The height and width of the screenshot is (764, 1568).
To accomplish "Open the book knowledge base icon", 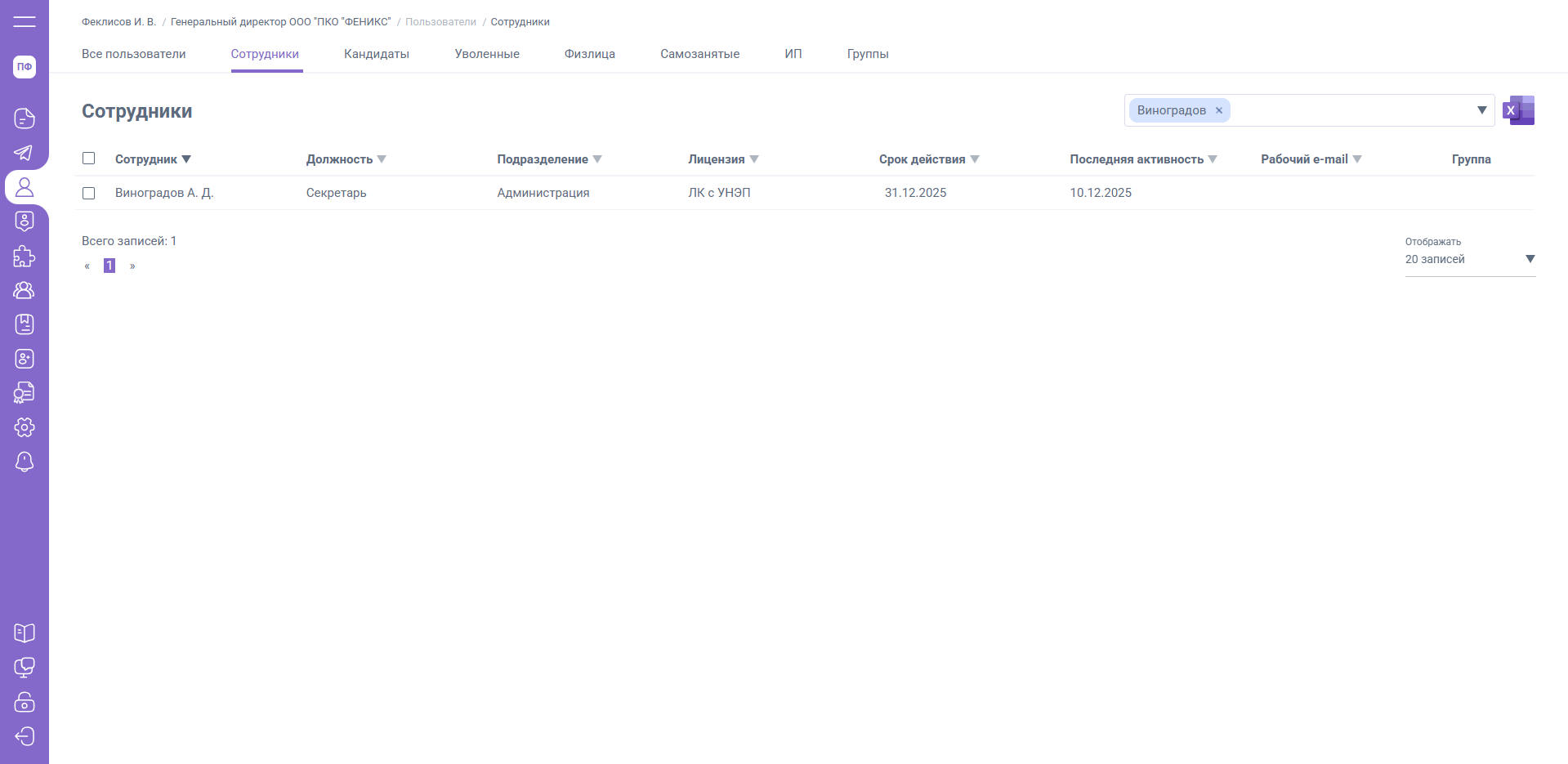I will click(25, 633).
